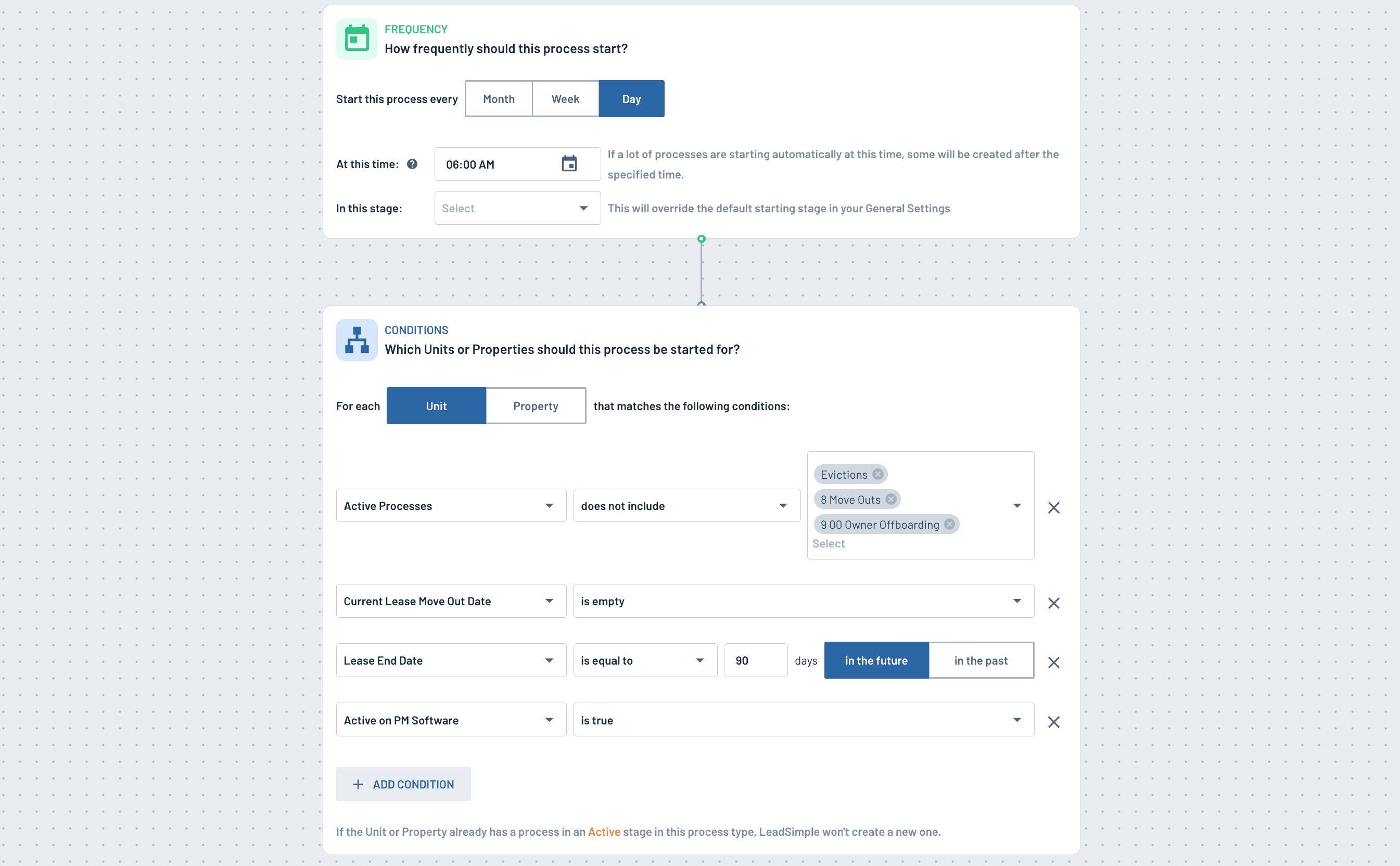
Task: Remove the 8 Move Outs tag
Action: coord(890,500)
